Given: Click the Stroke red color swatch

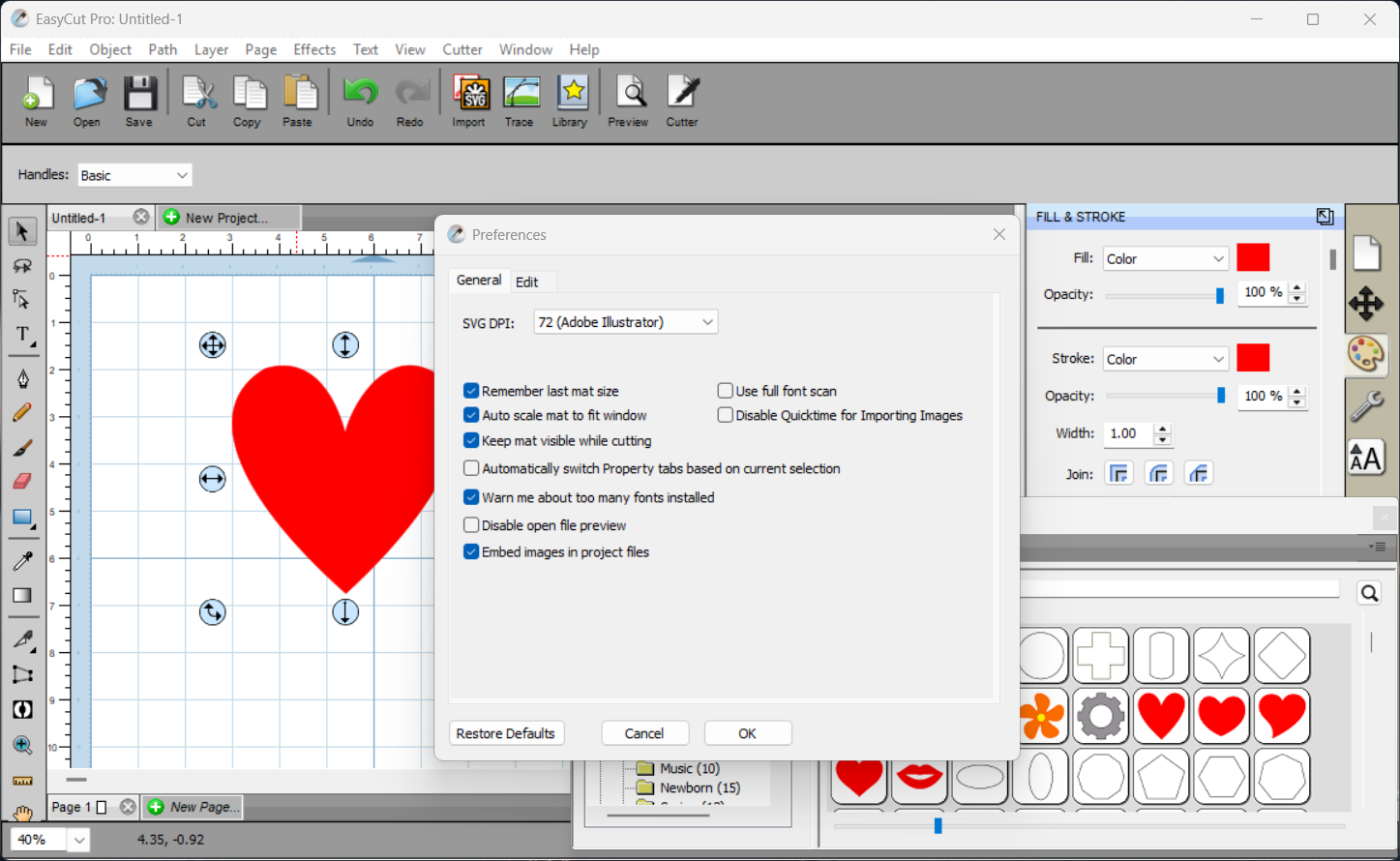Looking at the screenshot, I should click(x=1253, y=358).
